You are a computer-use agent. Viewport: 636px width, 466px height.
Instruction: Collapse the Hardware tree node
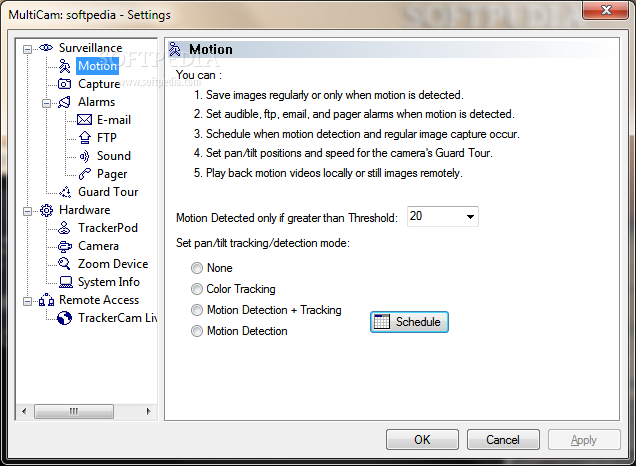coord(27,211)
